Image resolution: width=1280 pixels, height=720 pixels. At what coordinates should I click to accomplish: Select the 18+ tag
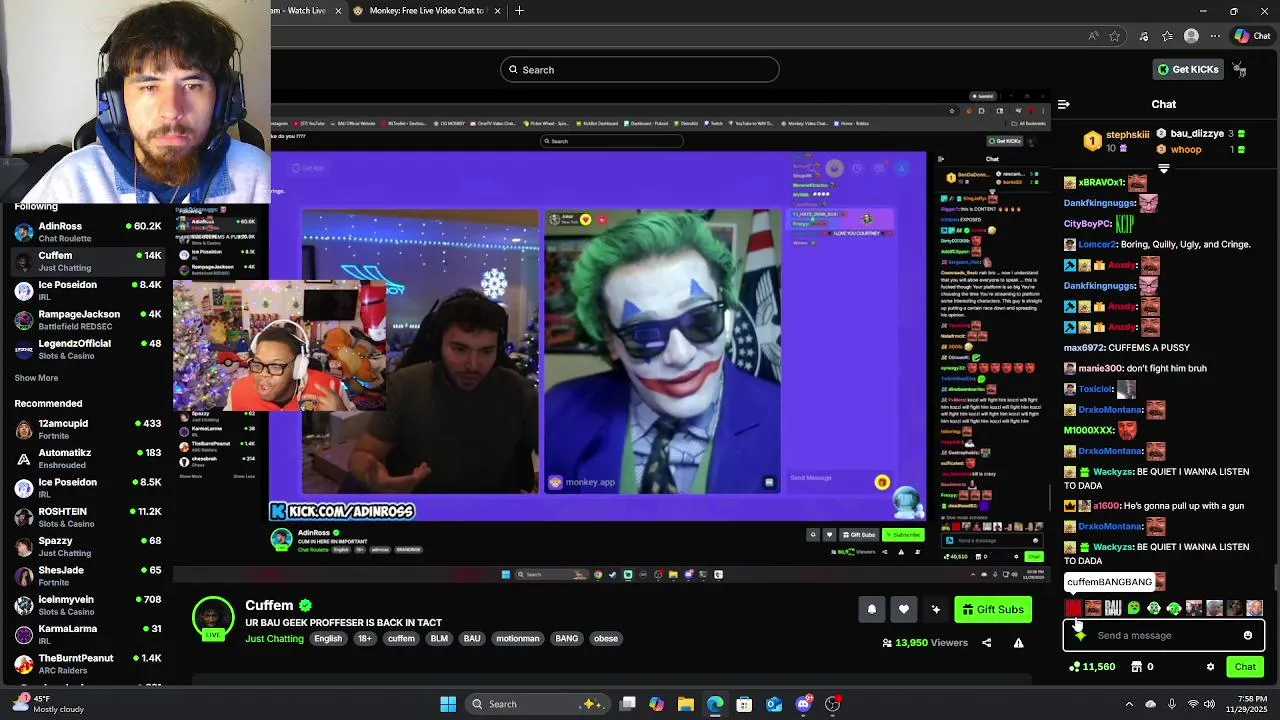point(364,638)
